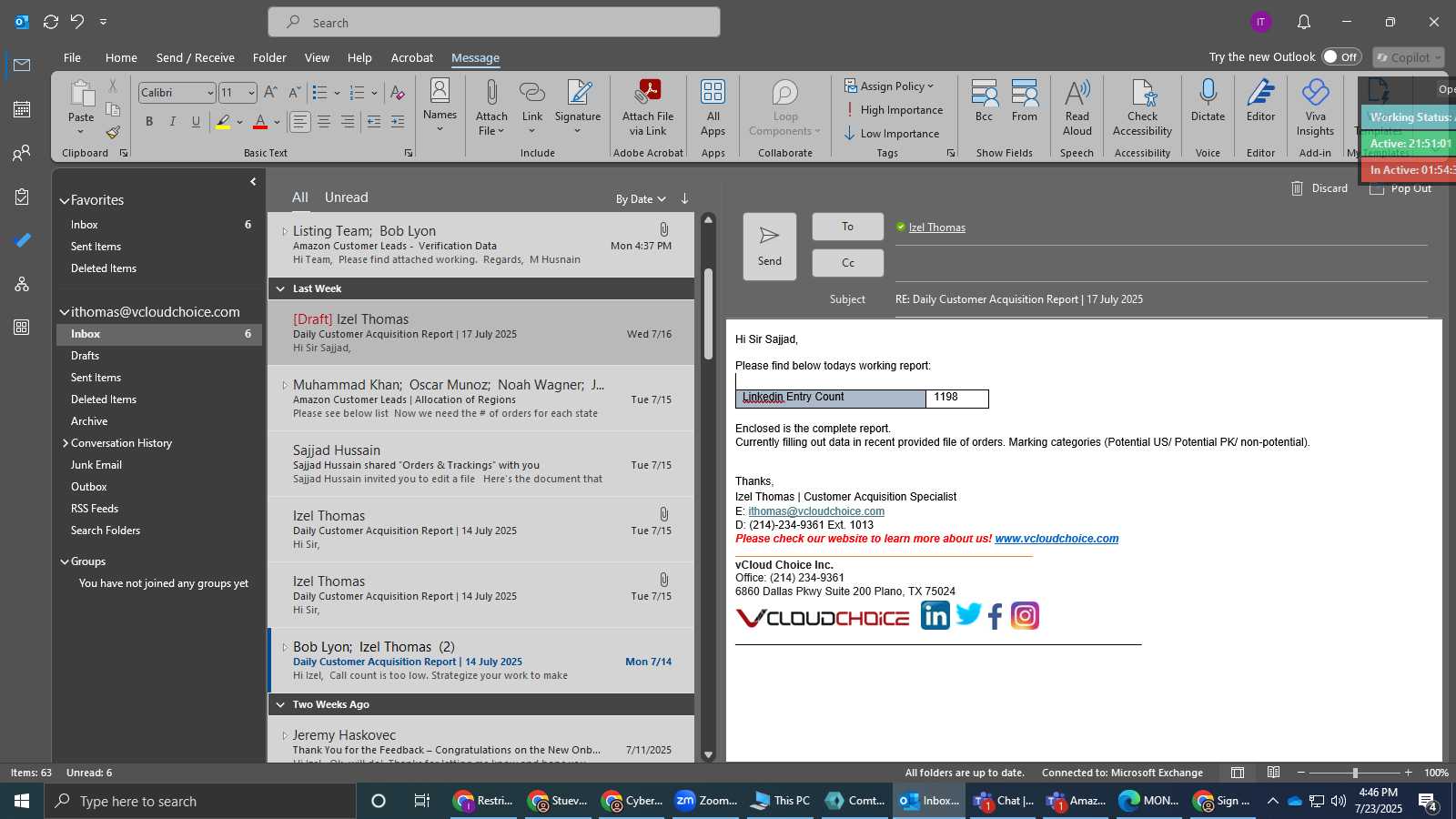
Task: Click the Names address book icon
Action: pos(440,91)
